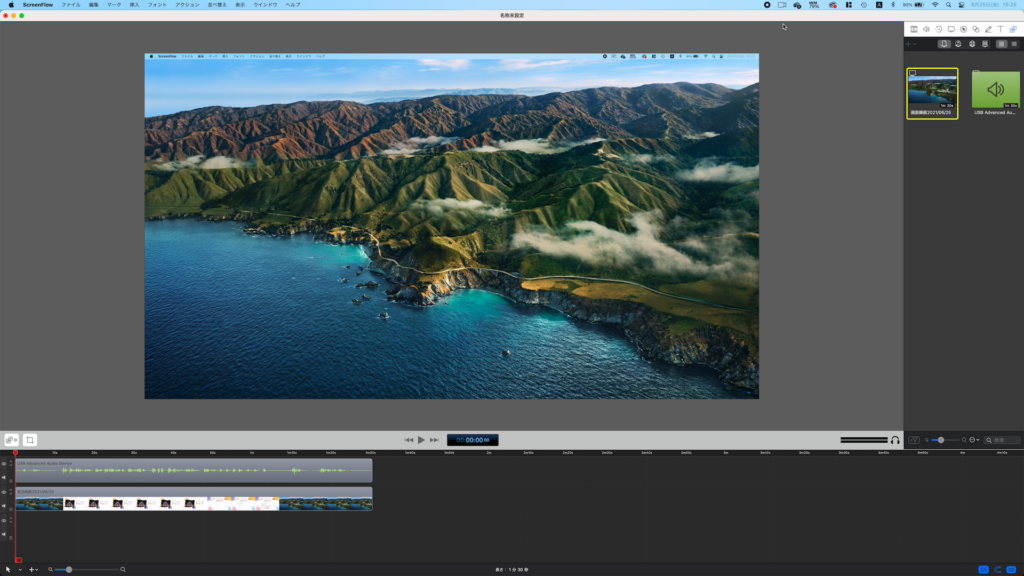The width and height of the screenshot is (1024, 576).
Task: Open the arrow tool dropdown at bottom left
Action: pos(20,569)
